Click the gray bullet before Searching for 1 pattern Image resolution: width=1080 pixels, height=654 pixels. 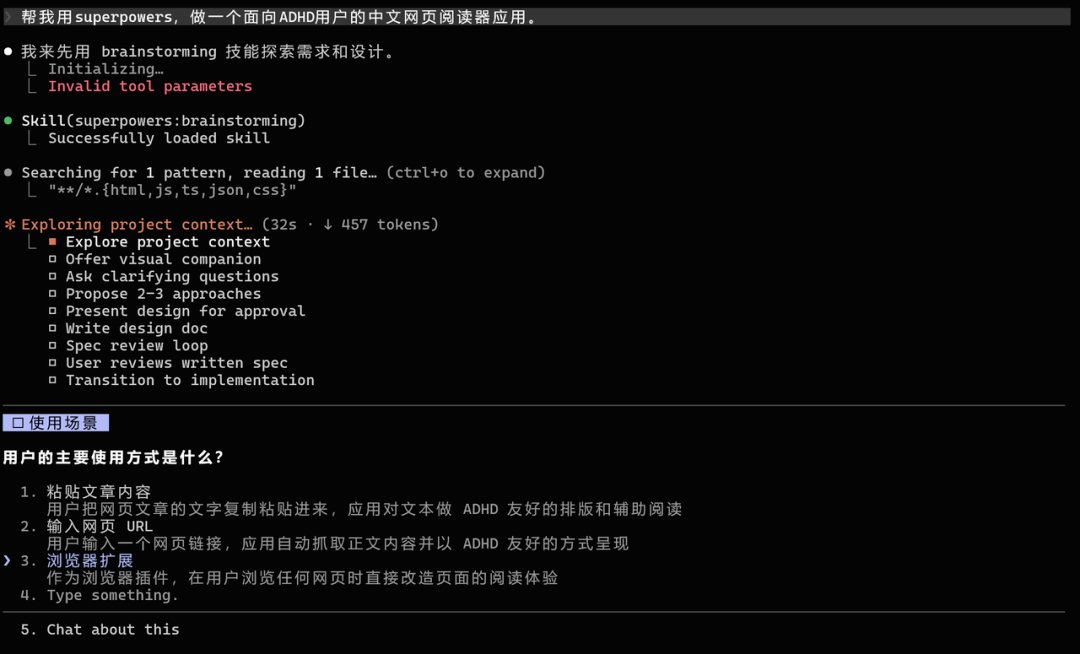point(8,173)
